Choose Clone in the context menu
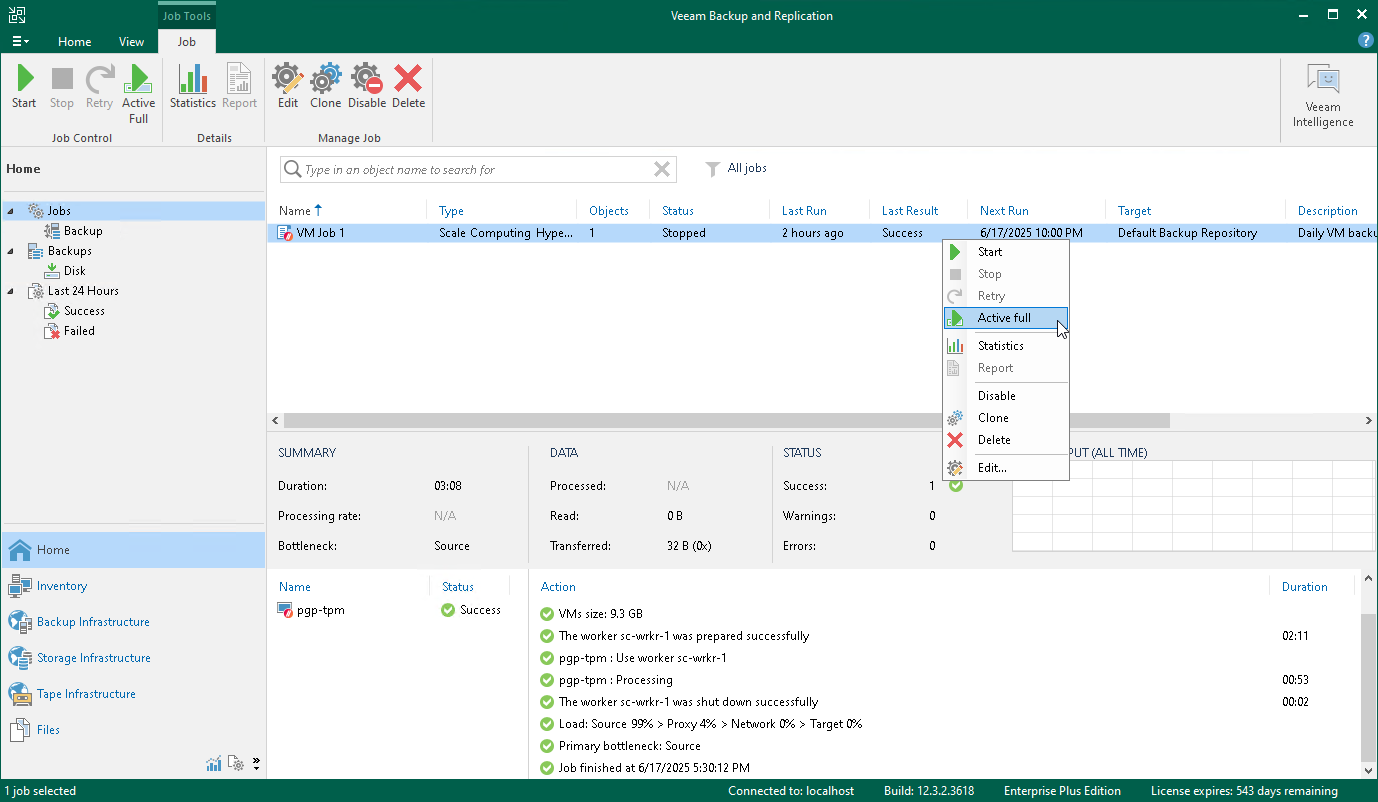1378x802 pixels. (x=1006, y=418)
